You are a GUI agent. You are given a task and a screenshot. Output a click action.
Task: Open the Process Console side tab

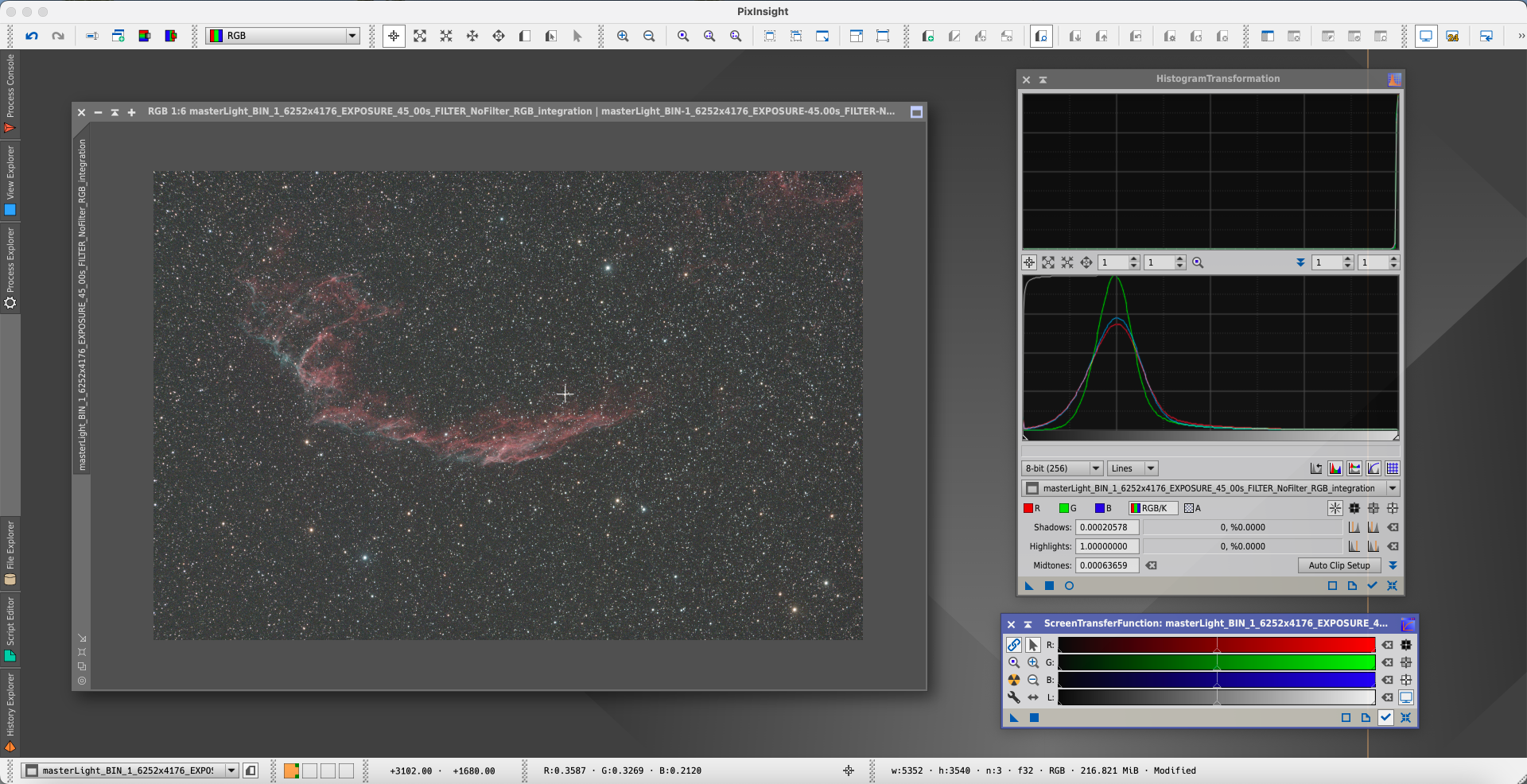click(10, 93)
